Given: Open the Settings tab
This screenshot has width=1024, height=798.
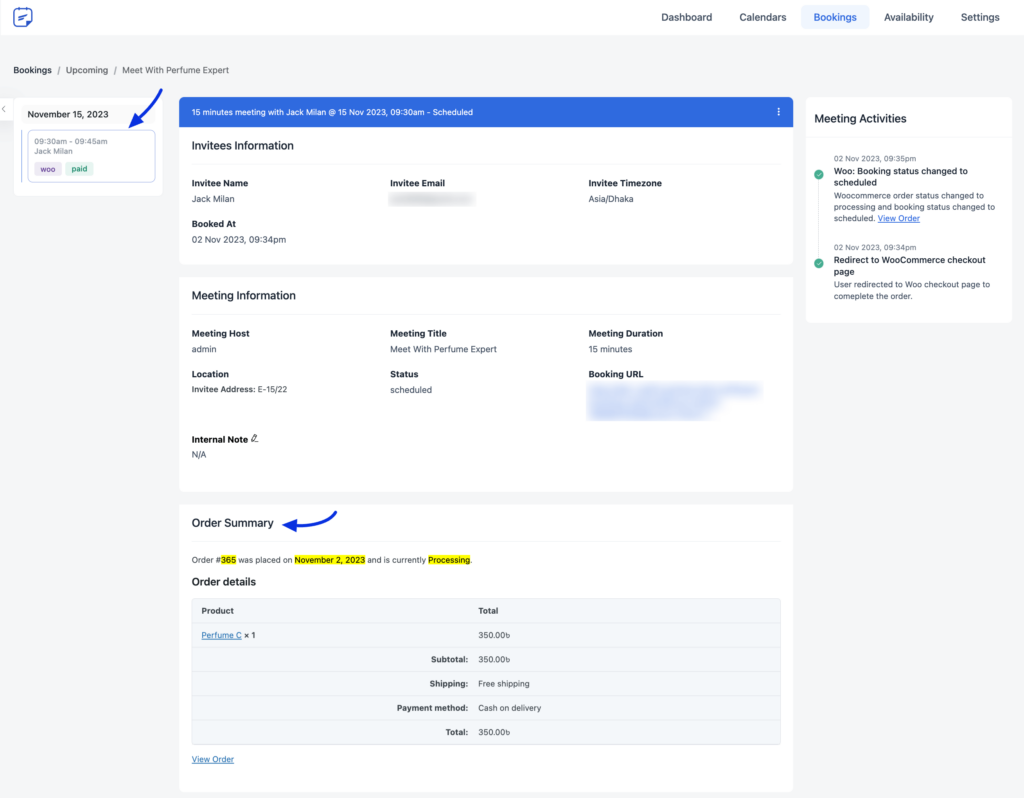Looking at the screenshot, I should (x=980, y=18).
